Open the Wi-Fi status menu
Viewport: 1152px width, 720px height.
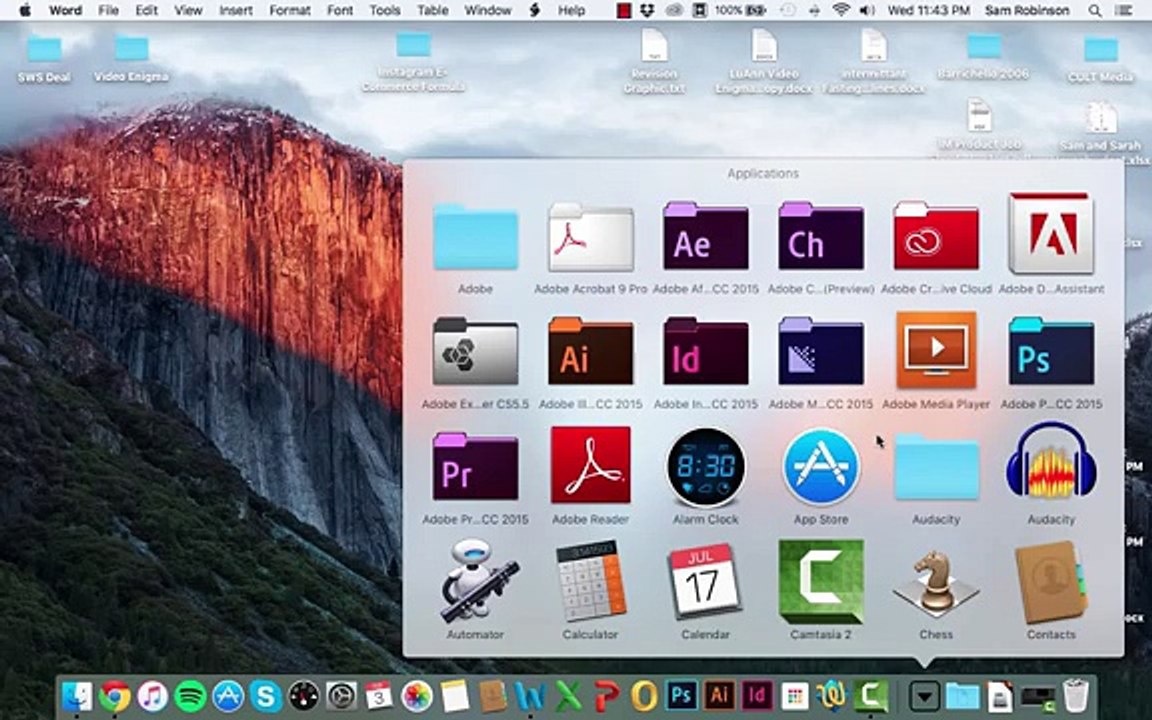click(840, 10)
